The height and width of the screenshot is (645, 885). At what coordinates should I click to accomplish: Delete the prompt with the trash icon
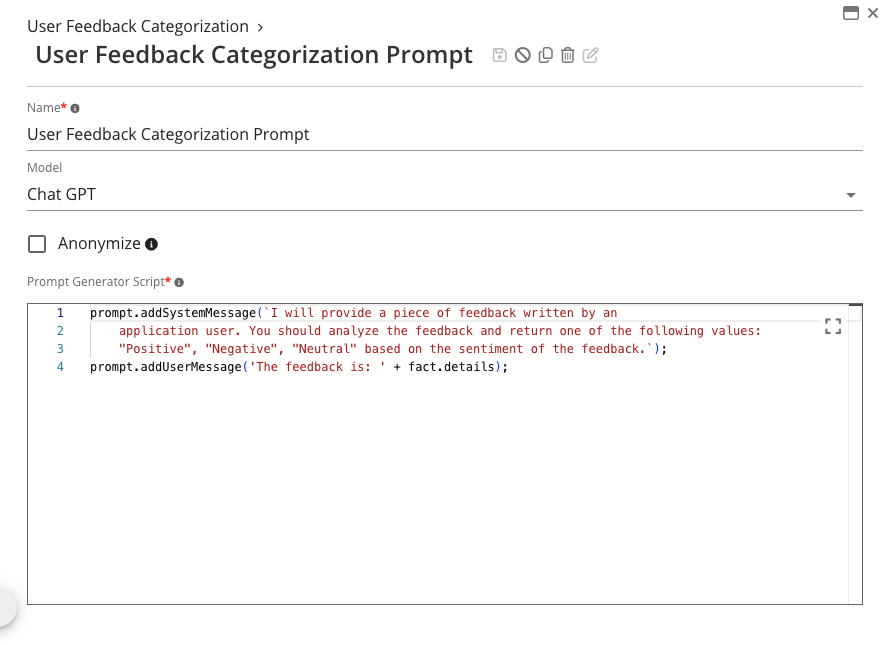point(568,55)
